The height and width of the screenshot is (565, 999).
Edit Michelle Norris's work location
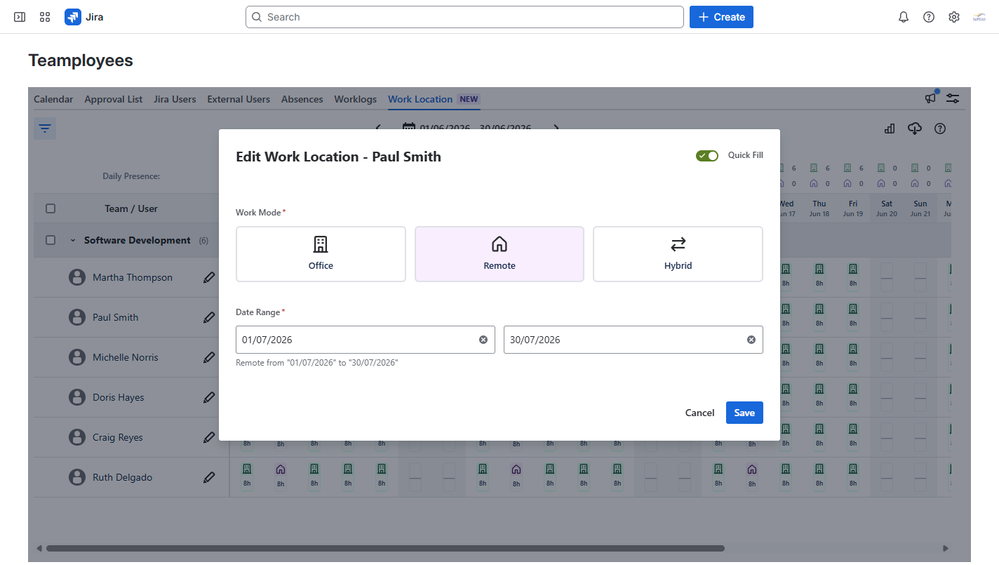point(209,357)
